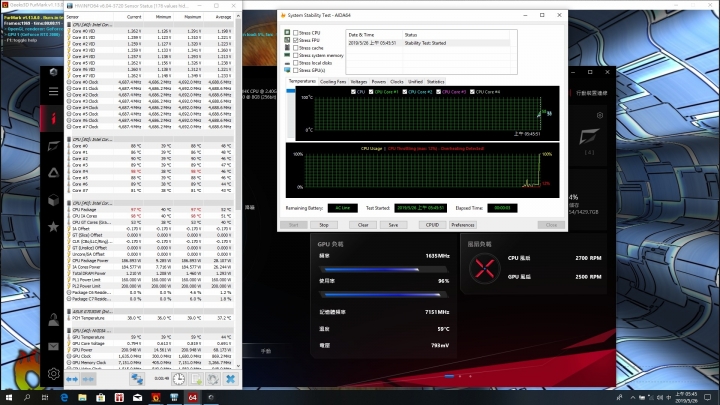
Task: Enable Stress local disks checkbox
Action: pos(296,63)
